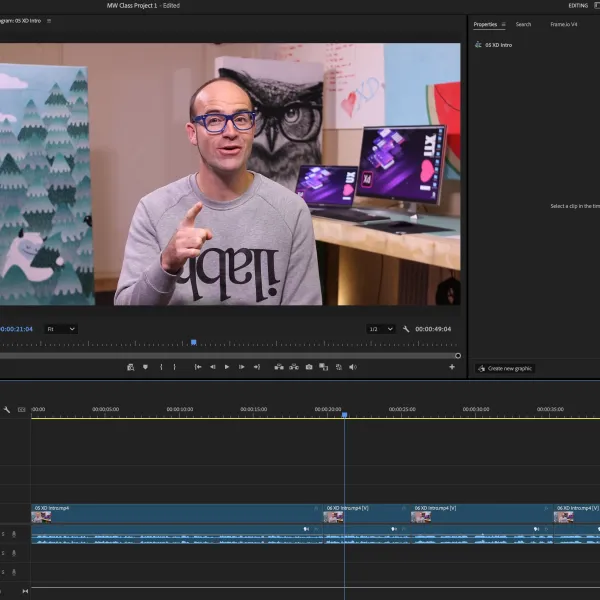The width and height of the screenshot is (600, 600).
Task: Click the Toggle Proxies icon
Action: [x=339, y=367]
